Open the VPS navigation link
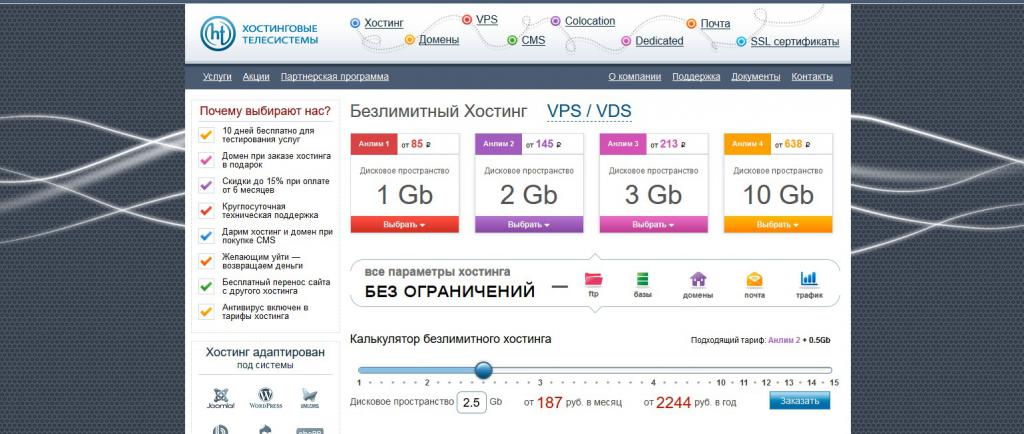Image resolution: width=1024 pixels, height=434 pixels. point(487,20)
